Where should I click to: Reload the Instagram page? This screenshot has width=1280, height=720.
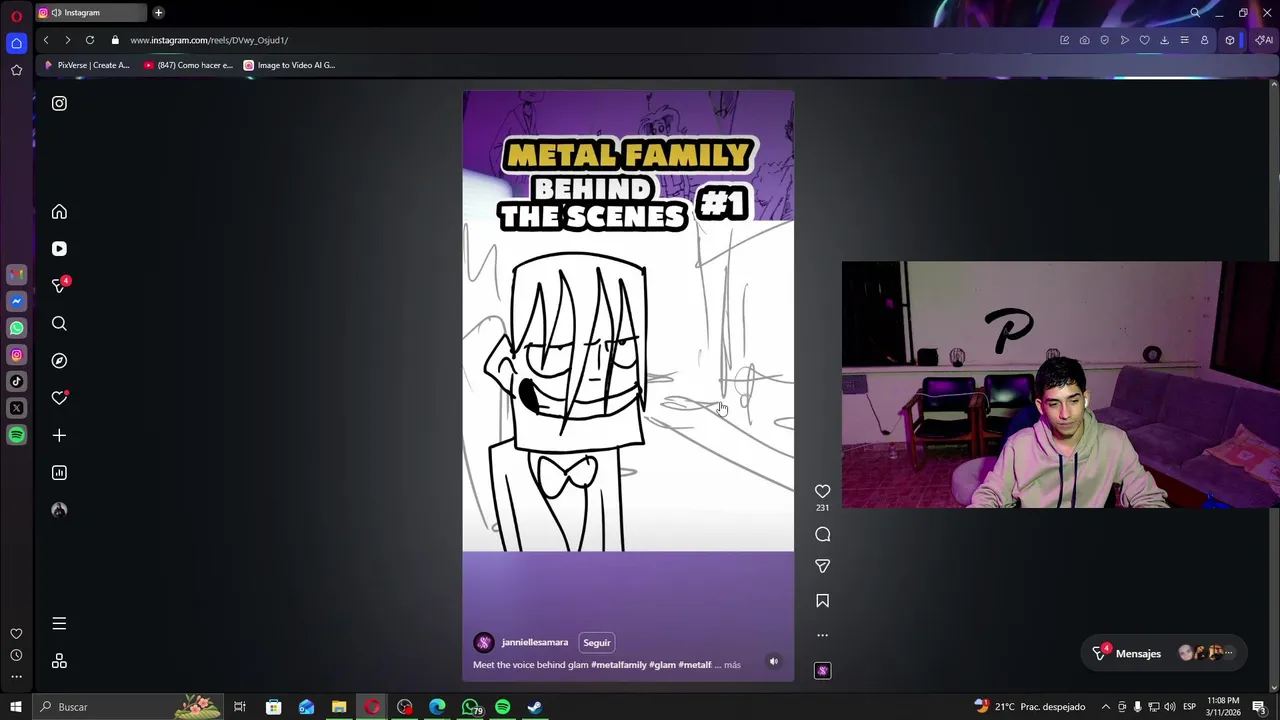coord(90,40)
